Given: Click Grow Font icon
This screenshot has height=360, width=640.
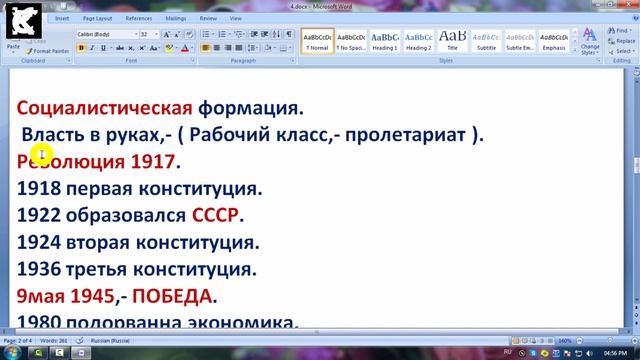Looking at the screenshot, I should pyautogui.click(x=167, y=35).
